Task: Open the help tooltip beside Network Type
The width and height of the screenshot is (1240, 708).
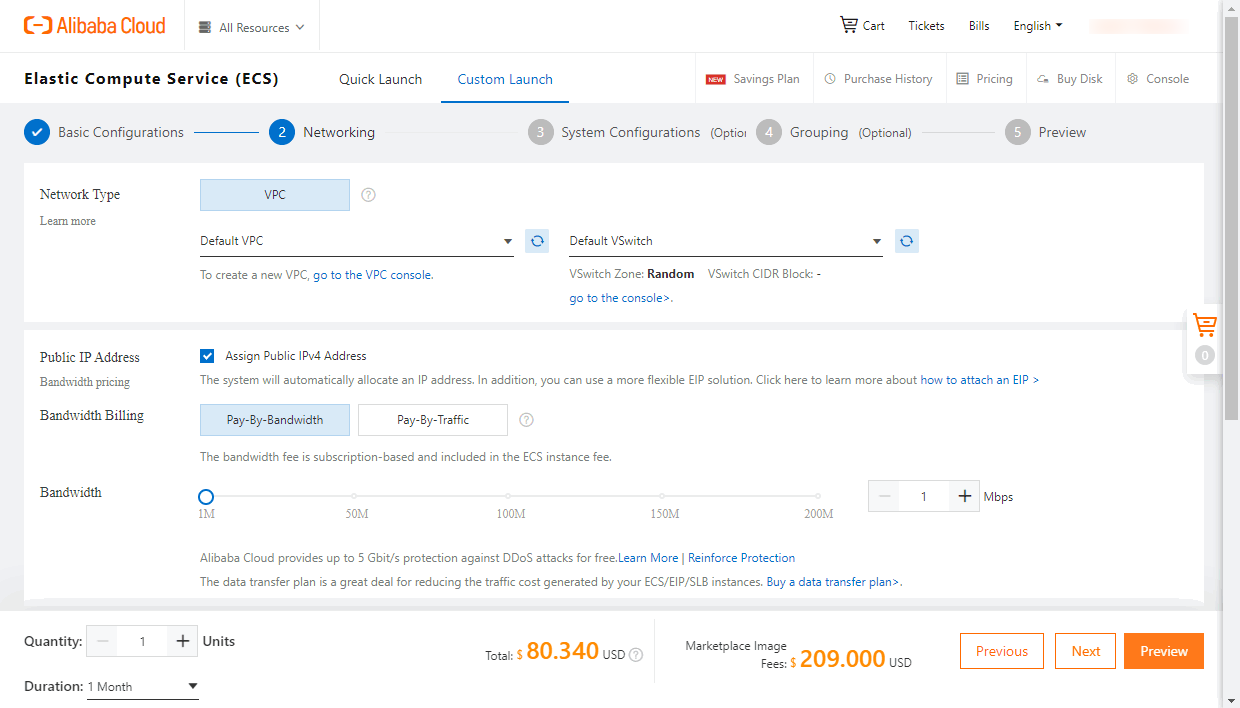Action: 368,195
